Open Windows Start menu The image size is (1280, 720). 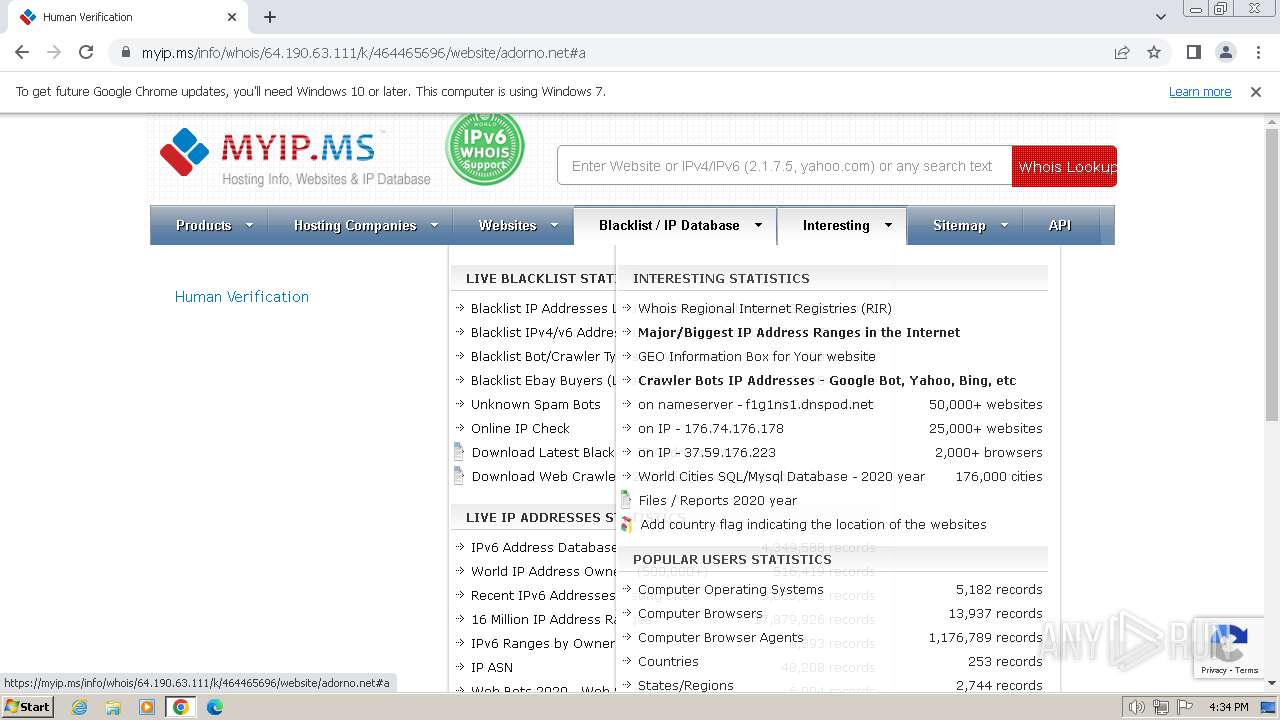(27, 706)
